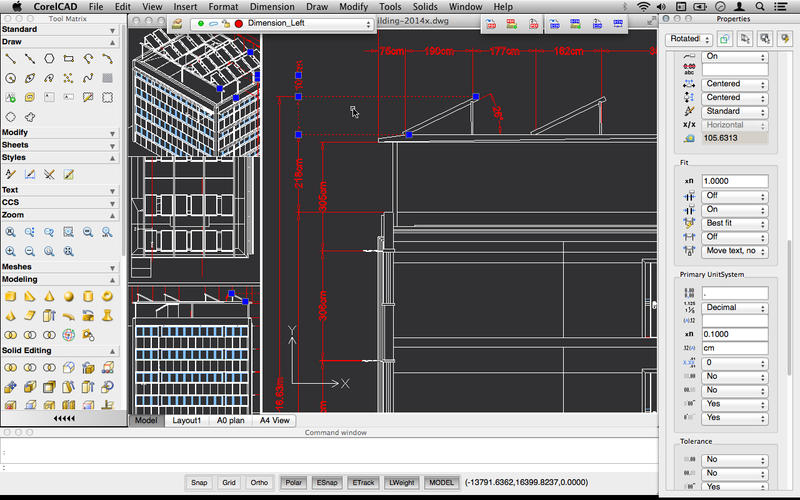The width and height of the screenshot is (800, 500).
Task: Open the Modify menu
Action: pyautogui.click(x=353, y=7)
